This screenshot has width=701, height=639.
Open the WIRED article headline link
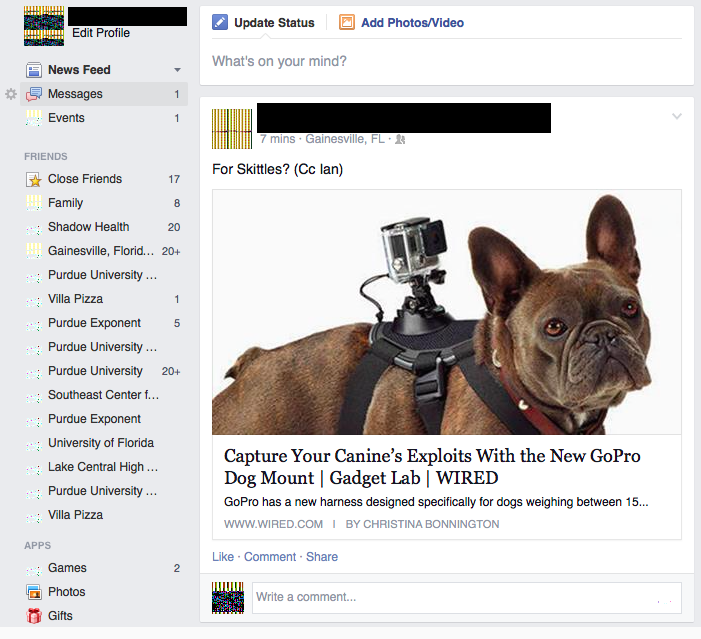[432, 467]
